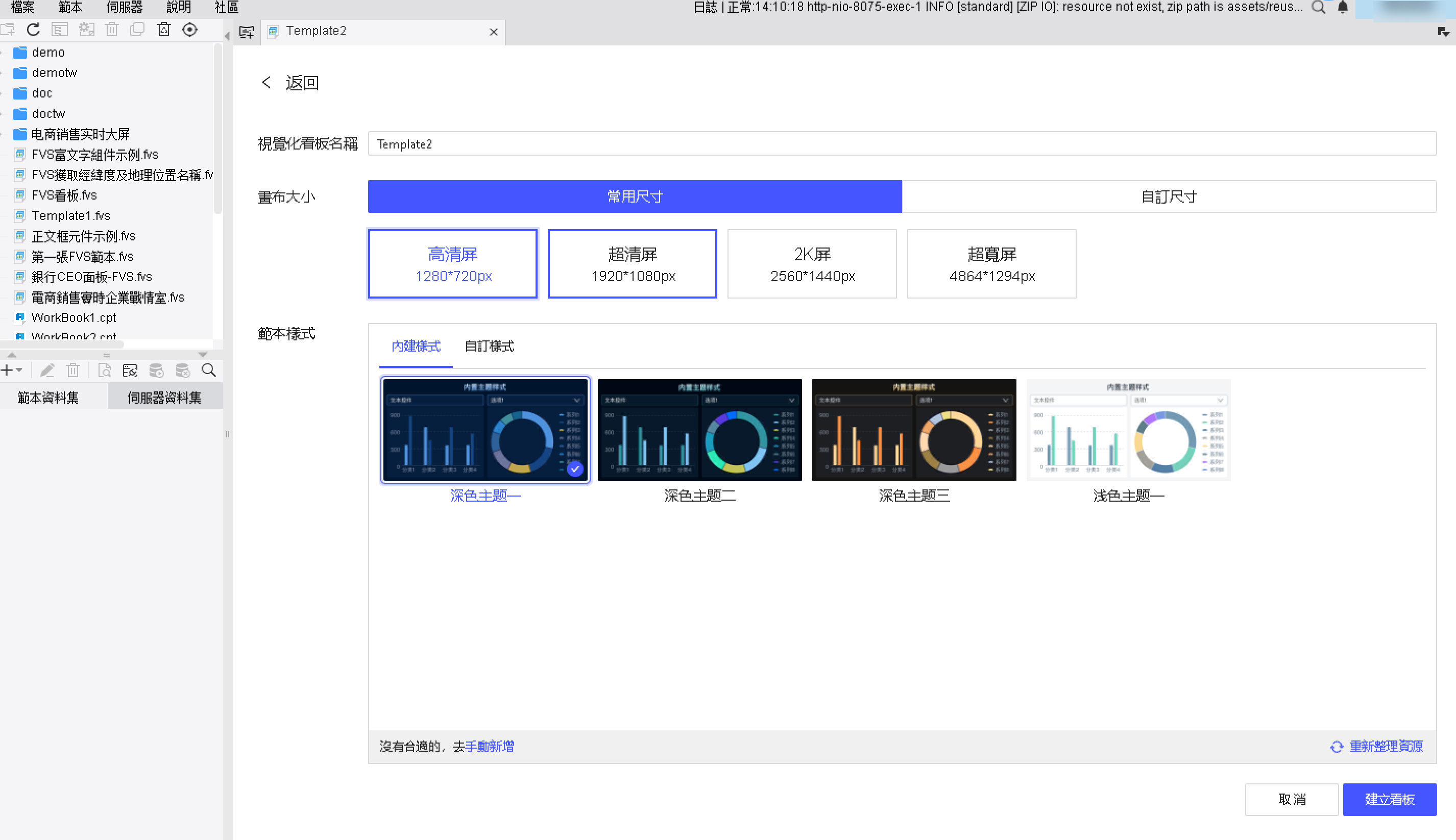Add a new dataset with the plus icon
This screenshot has height=840, width=1456.
[7, 370]
